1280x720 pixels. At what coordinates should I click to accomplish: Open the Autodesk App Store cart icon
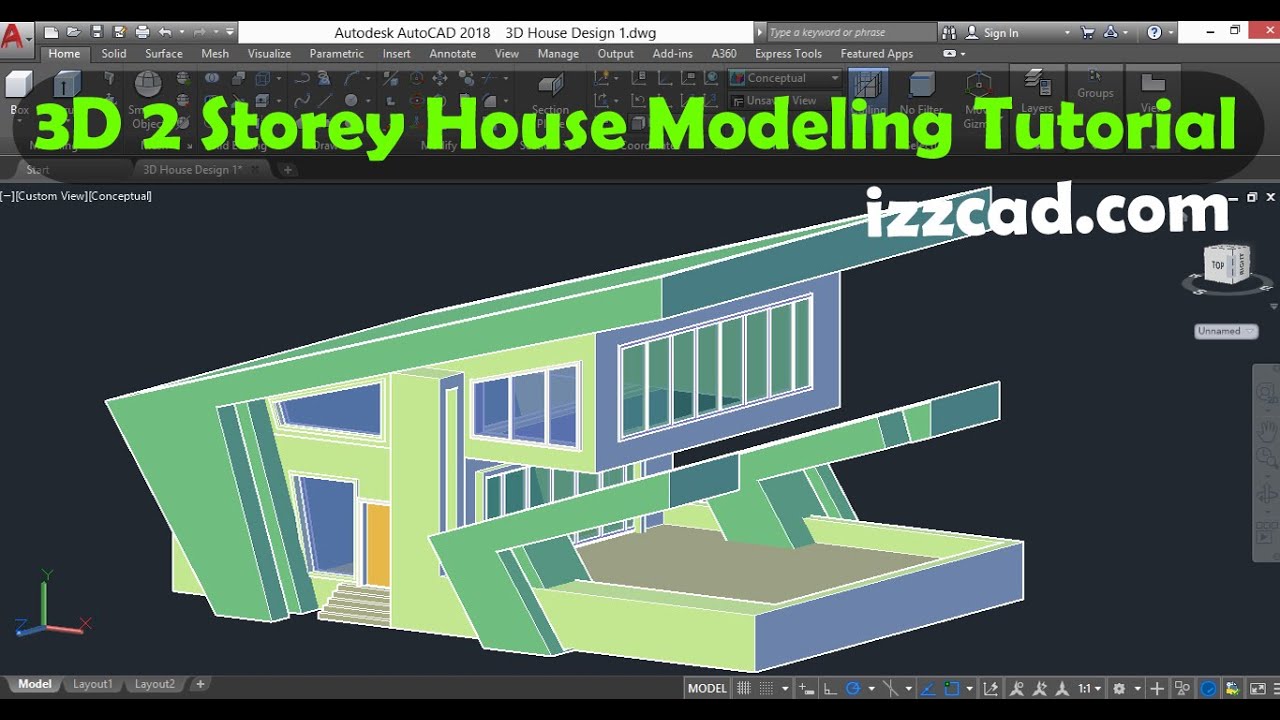coord(1088,32)
